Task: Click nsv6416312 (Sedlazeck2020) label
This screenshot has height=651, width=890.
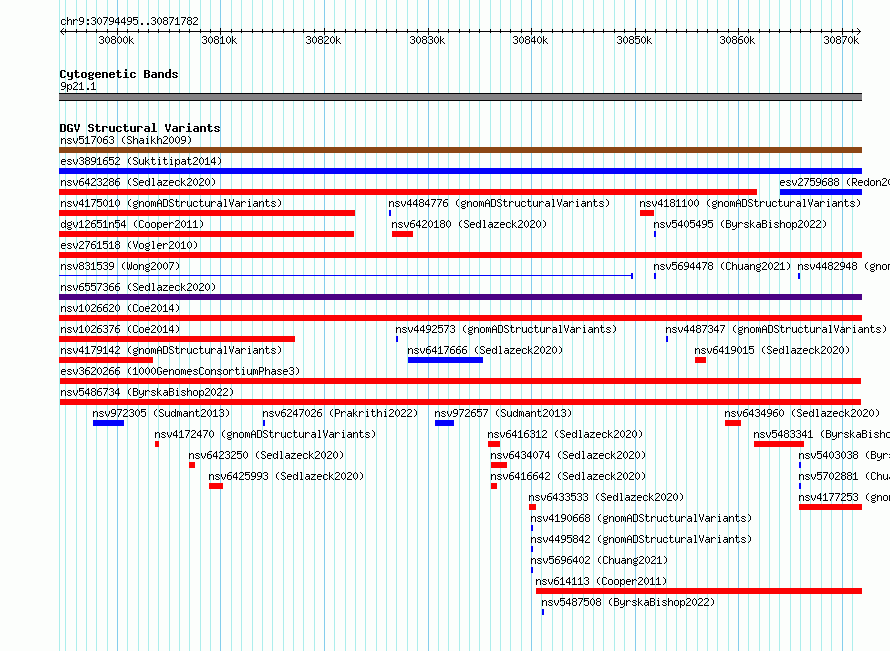Action: [x=565, y=434]
